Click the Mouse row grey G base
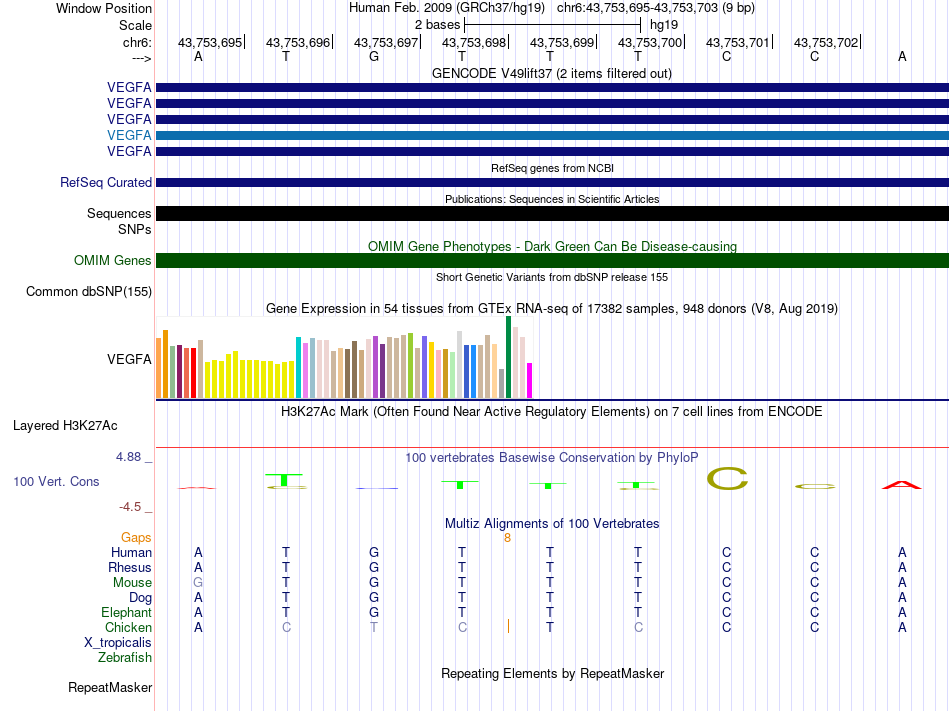This screenshot has height=711, width=950. (x=198, y=583)
